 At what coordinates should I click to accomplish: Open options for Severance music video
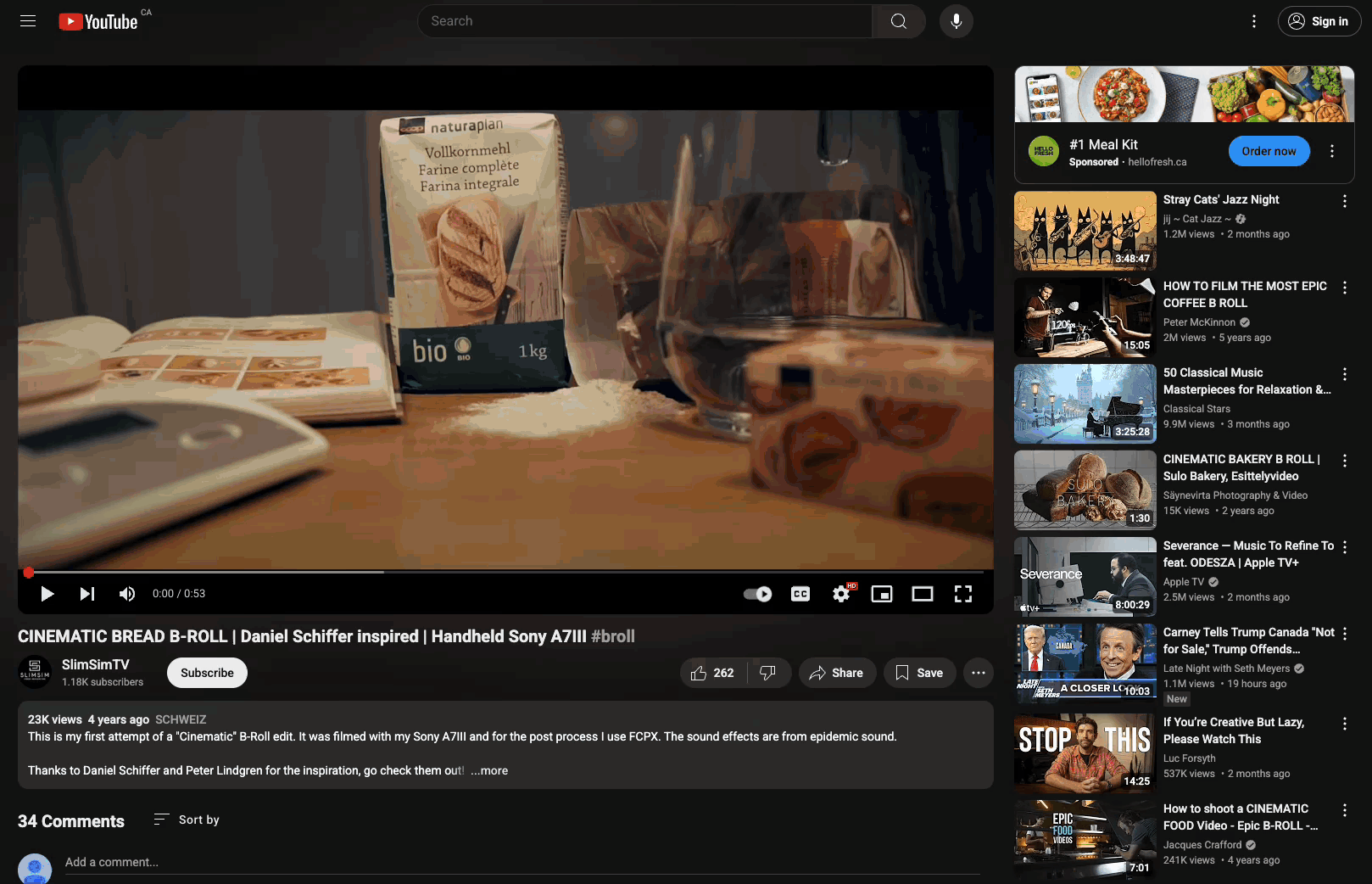tap(1345, 547)
